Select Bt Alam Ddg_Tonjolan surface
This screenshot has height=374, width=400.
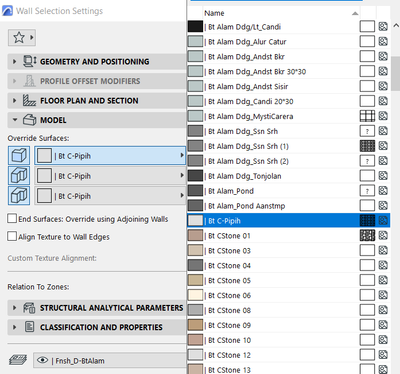pyautogui.click(x=288, y=176)
